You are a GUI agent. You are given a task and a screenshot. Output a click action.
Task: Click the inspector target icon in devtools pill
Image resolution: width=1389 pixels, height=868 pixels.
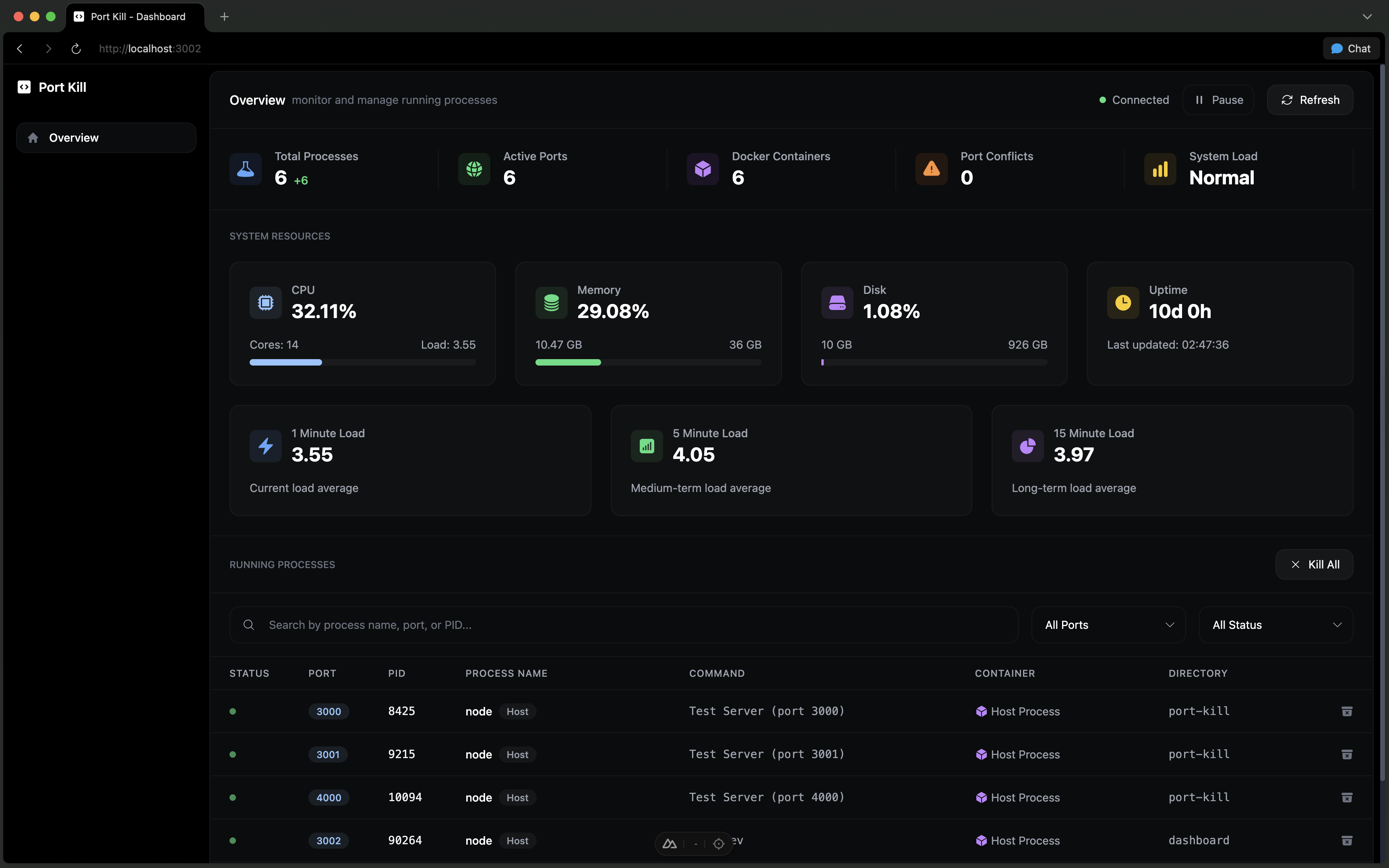719,843
